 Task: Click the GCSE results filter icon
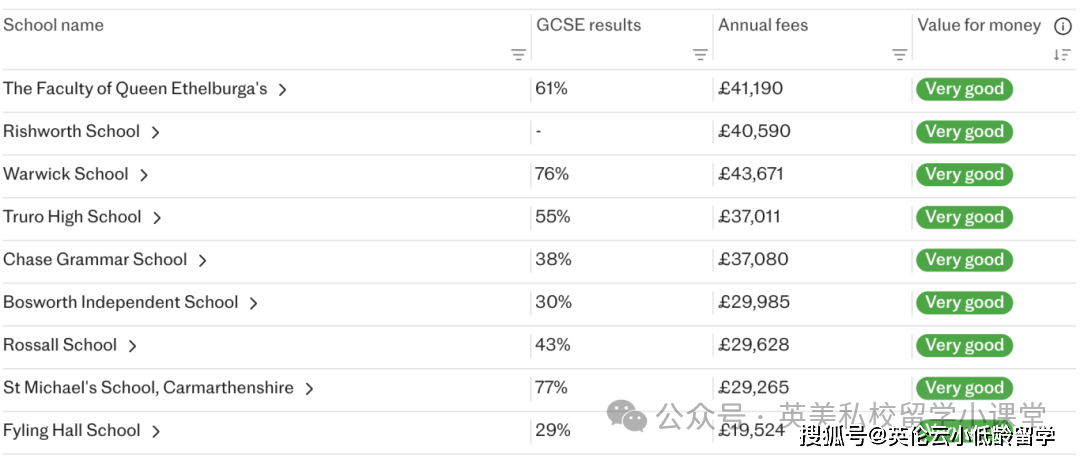pyautogui.click(x=700, y=55)
